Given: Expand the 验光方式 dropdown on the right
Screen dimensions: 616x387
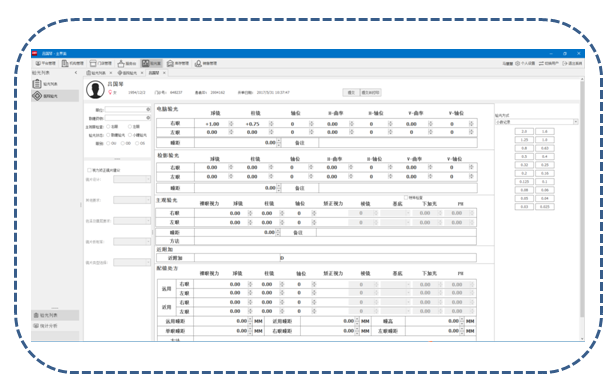Looking at the screenshot, I should pyautogui.click(x=575, y=122).
